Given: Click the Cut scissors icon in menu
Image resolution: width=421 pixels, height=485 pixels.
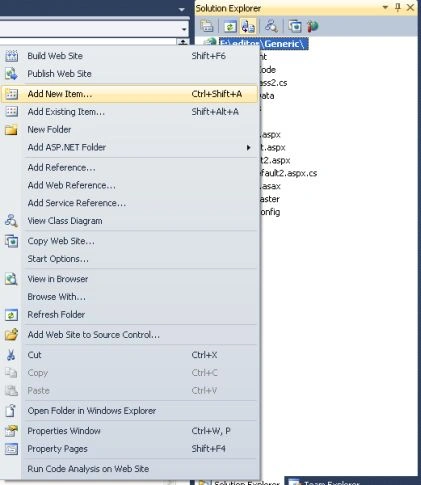Looking at the screenshot, I should click(11, 355).
